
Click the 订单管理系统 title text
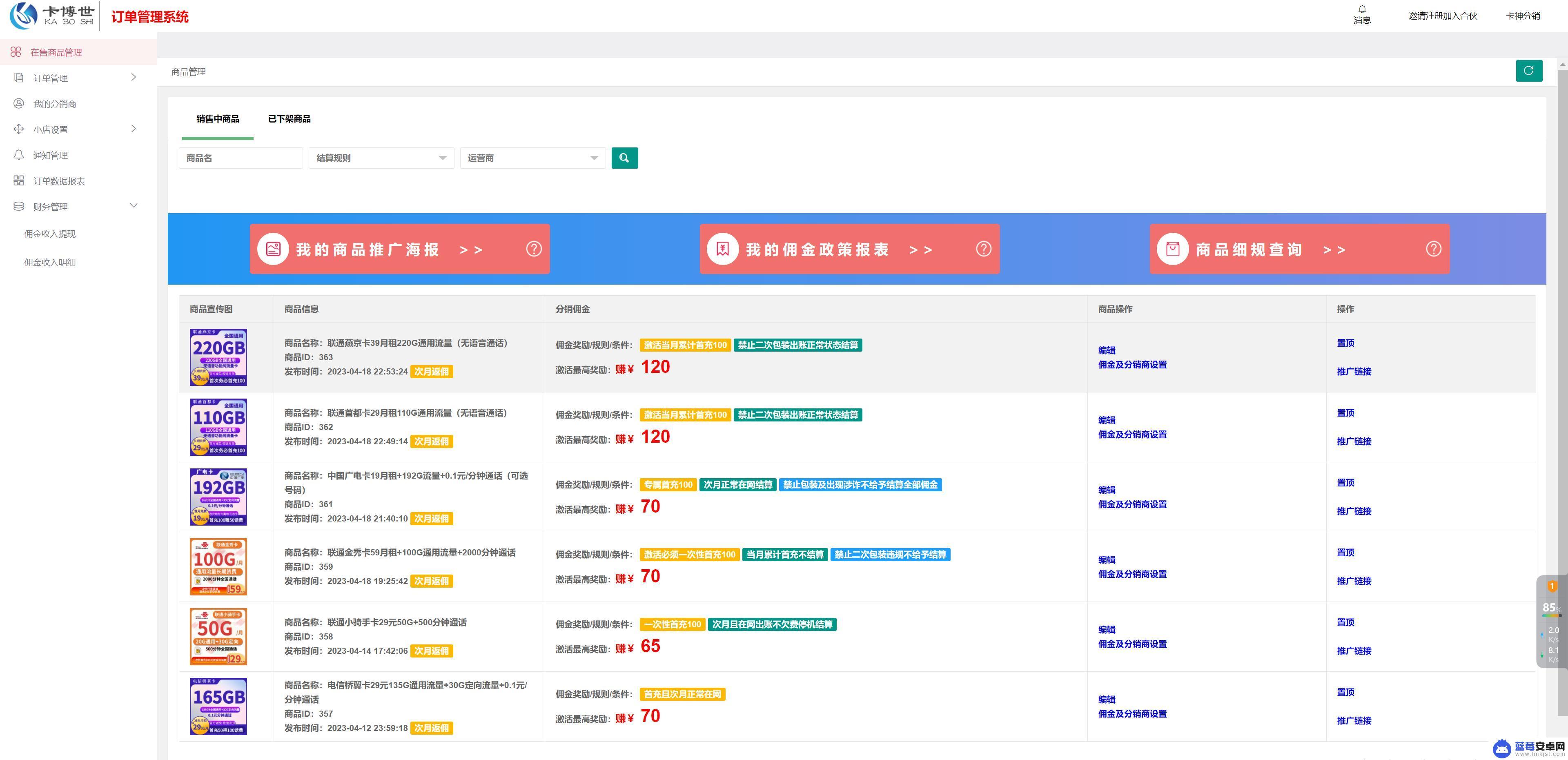click(x=150, y=16)
